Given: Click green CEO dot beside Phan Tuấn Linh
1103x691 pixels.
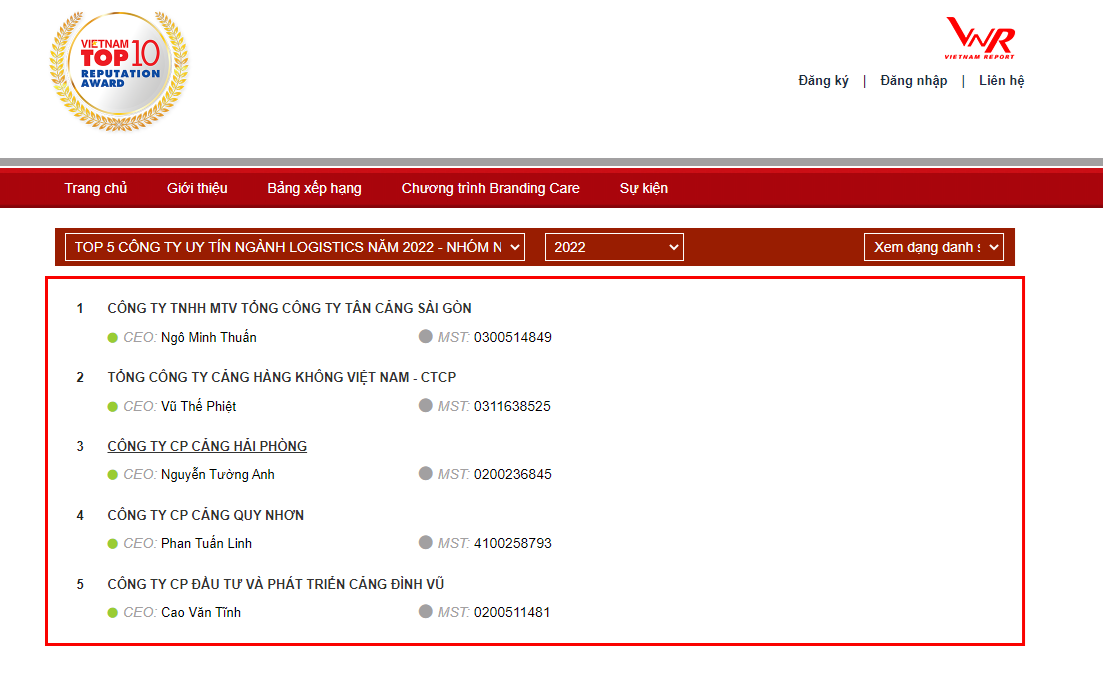Looking at the screenshot, I should 113,543.
